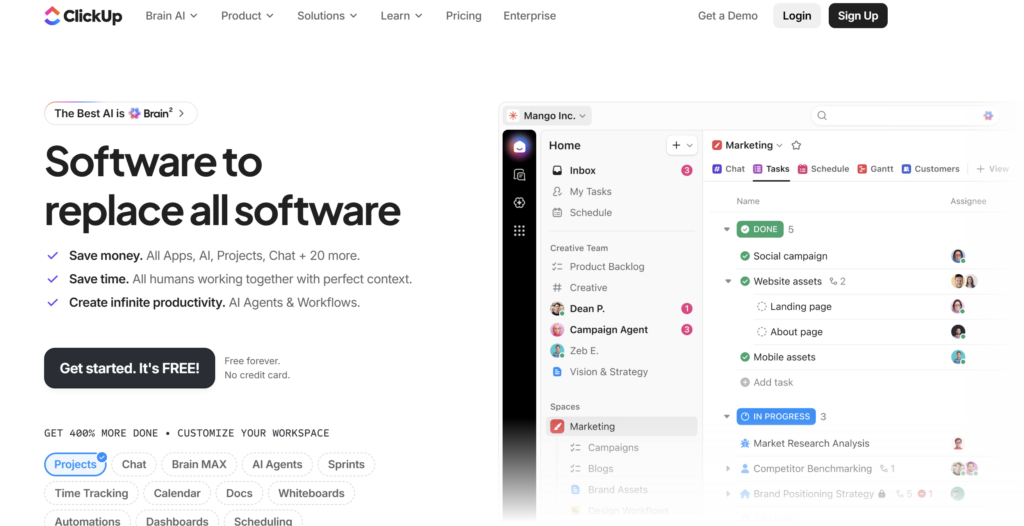1024x526 pixels.
Task: Toggle the Social campaign complete checkmark
Action: point(744,256)
